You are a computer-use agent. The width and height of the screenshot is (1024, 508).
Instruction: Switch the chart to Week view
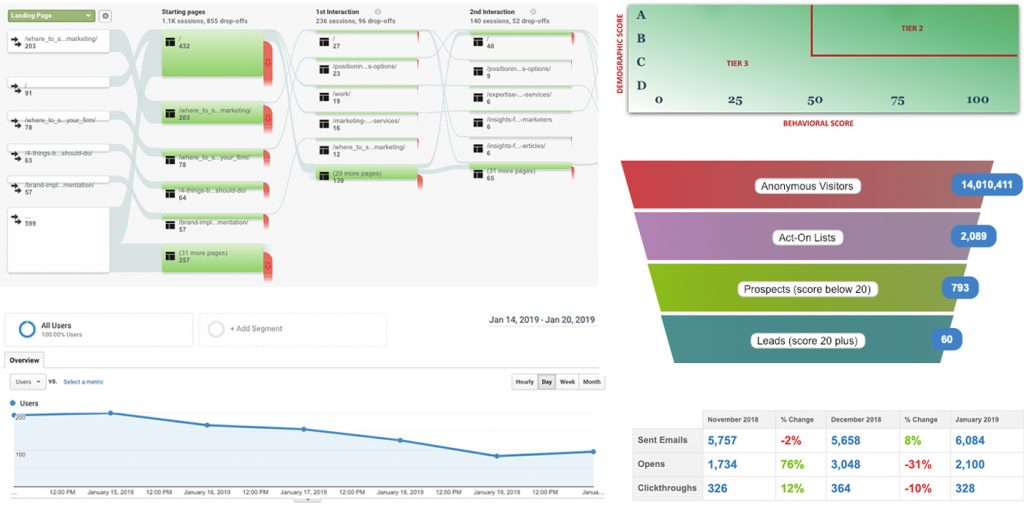pos(567,382)
